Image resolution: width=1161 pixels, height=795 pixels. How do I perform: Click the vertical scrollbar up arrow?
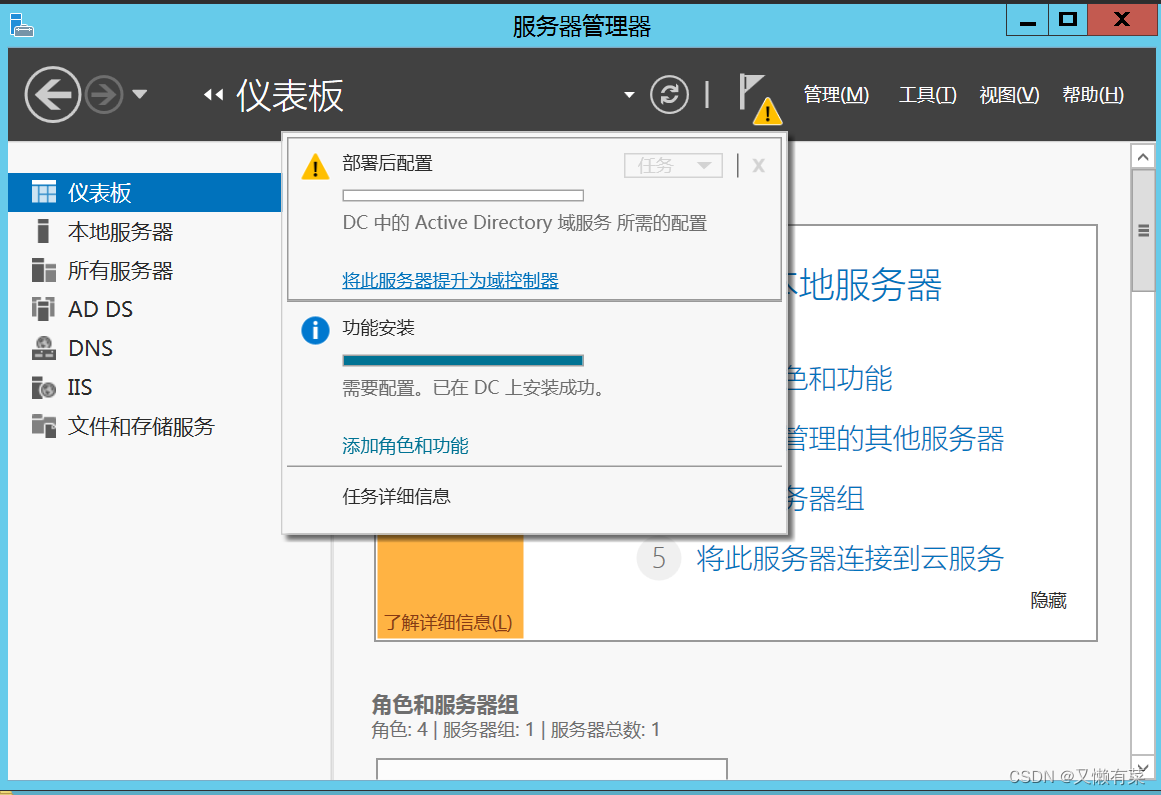tap(1142, 156)
